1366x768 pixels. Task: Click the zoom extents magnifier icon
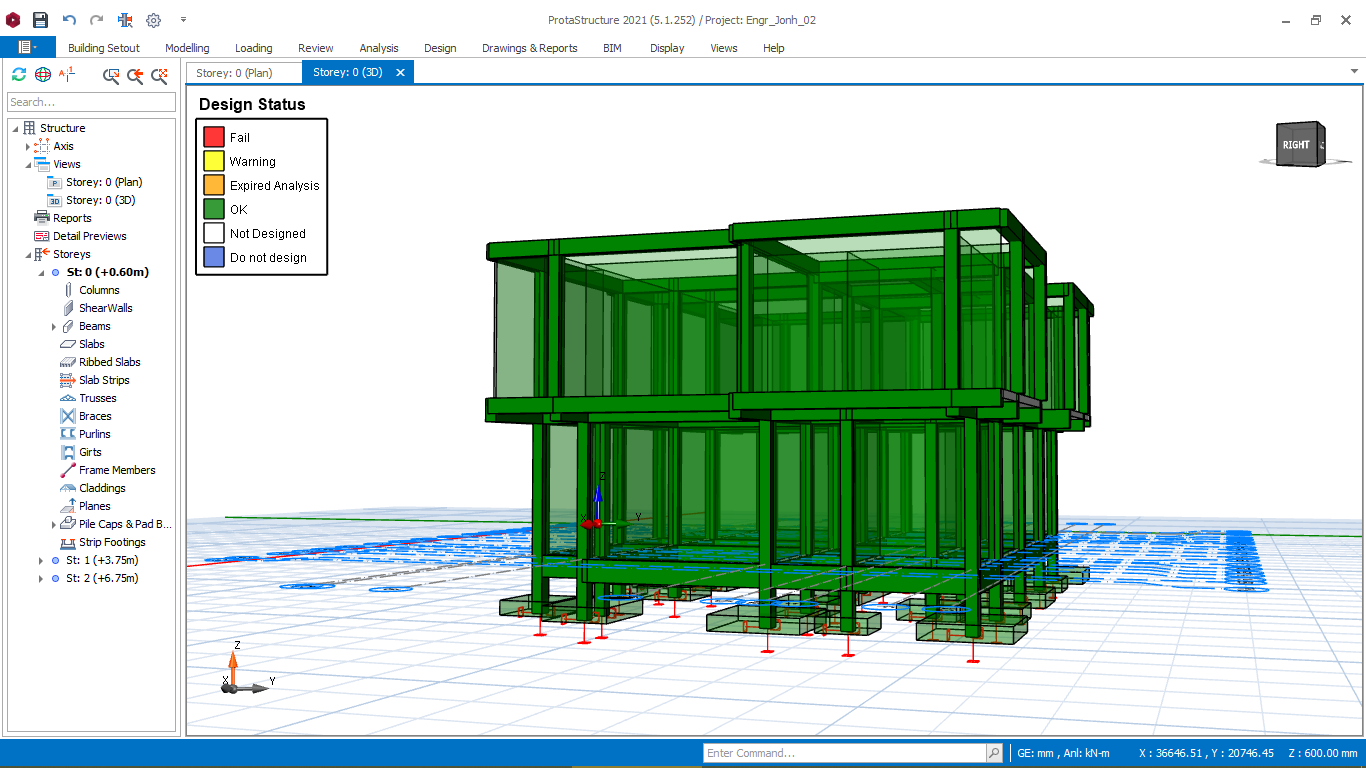pyautogui.click(x=159, y=75)
